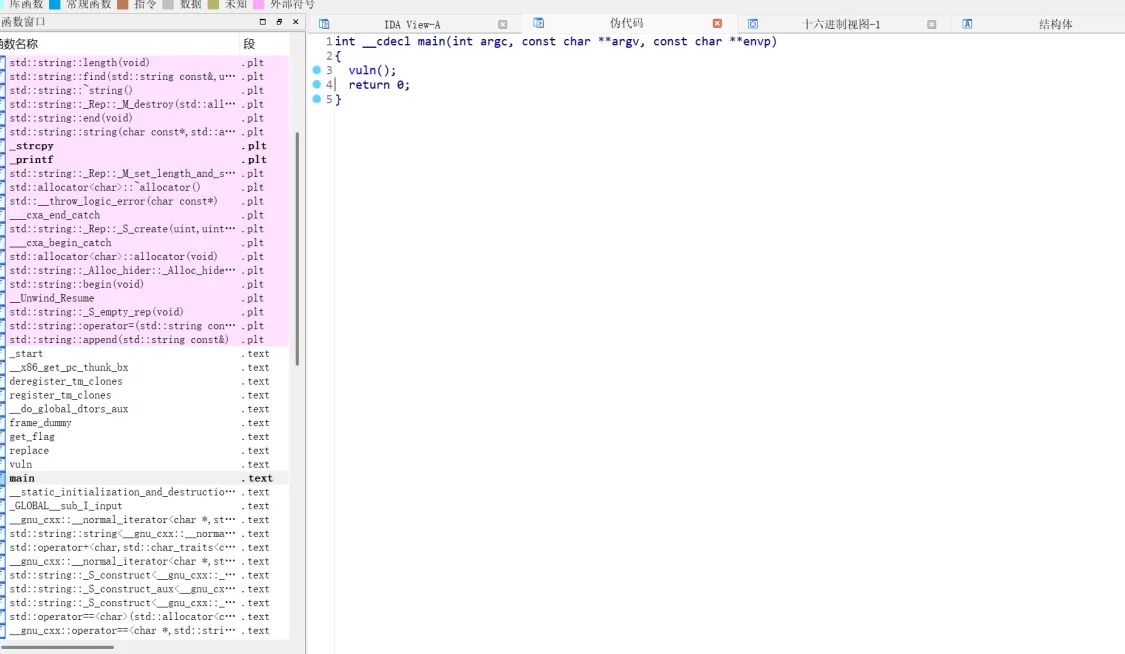Select the __do_global_dtors_aux row

point(145,409)
